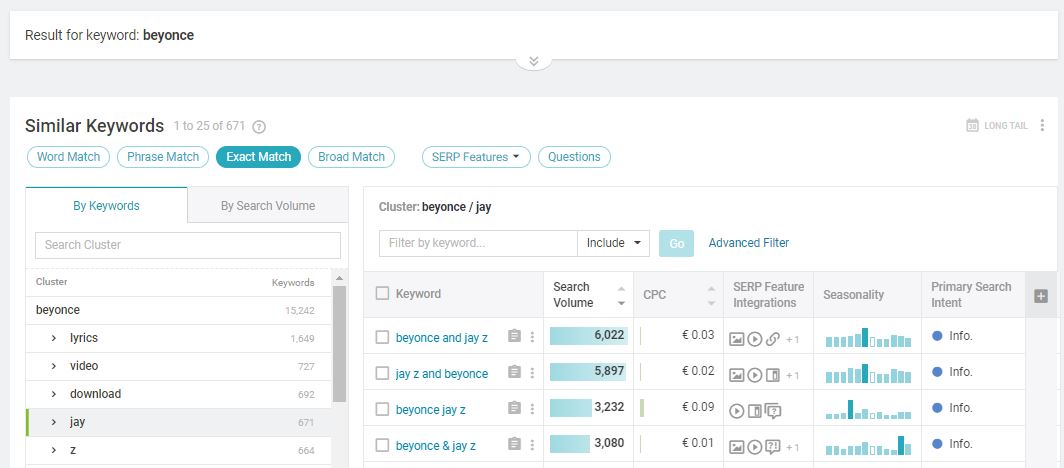Click the questions SERP icon for 'beyonce jay z'
Screen dimensions: 1064x468
tap(773, 410)
